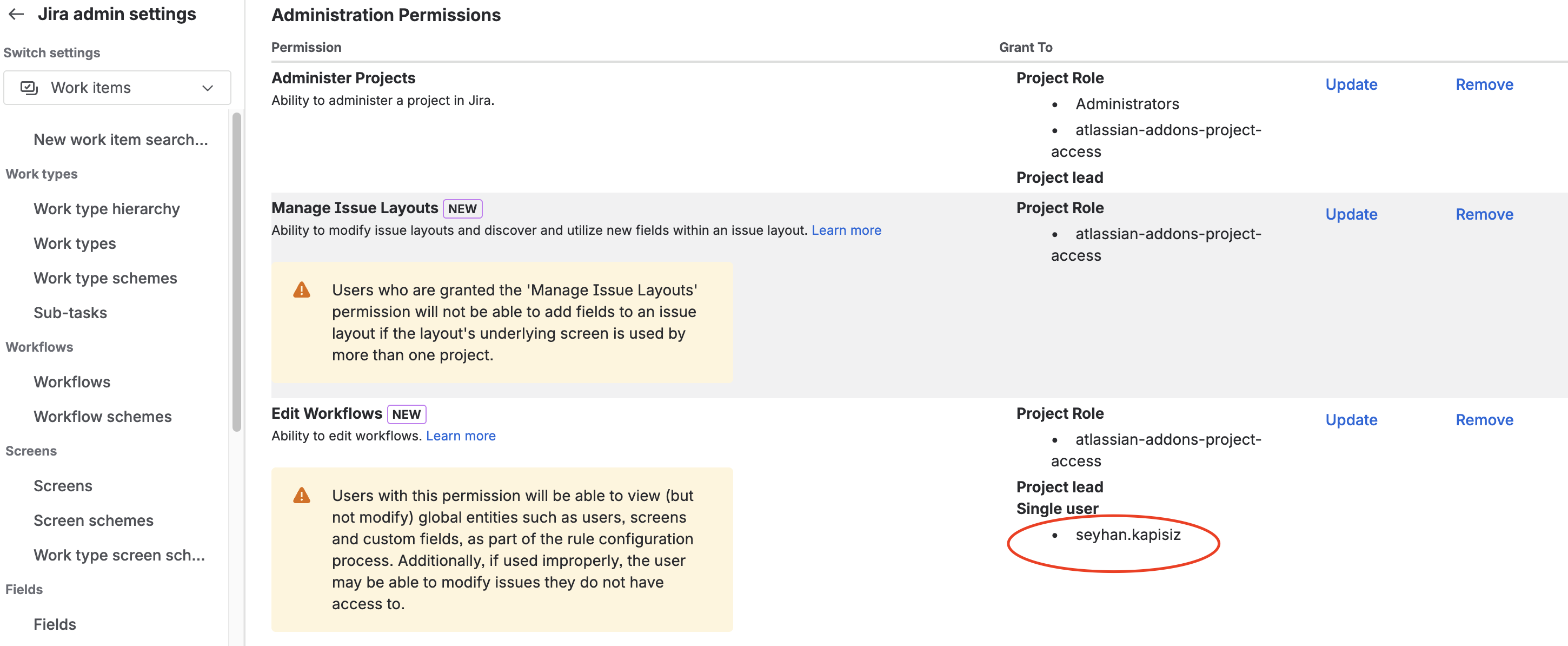The image size is (1568, 646).
Task: Update the Edit Workflows permission
Action: tap(1351, 420)
